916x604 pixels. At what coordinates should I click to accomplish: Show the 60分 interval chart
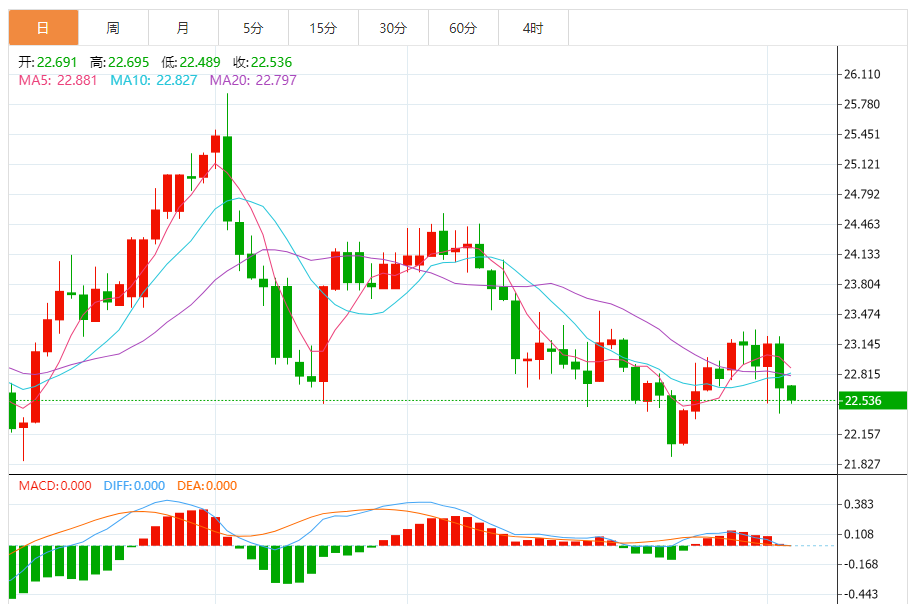pos(463,28)
